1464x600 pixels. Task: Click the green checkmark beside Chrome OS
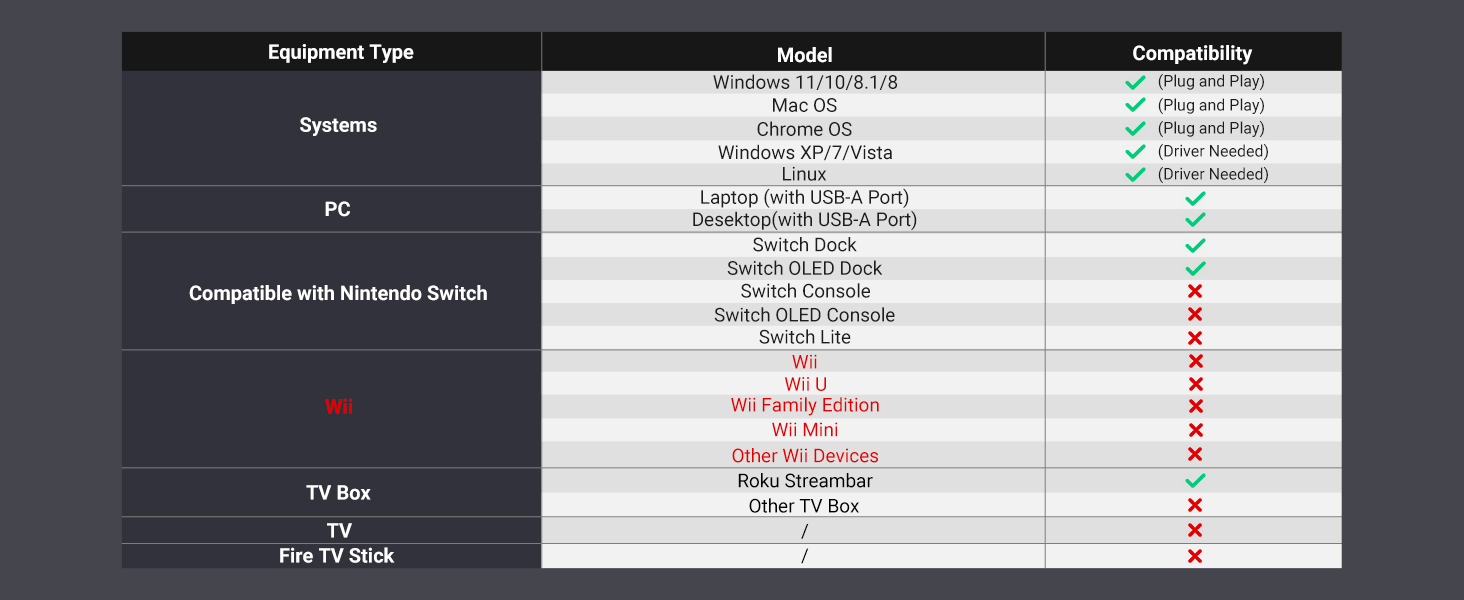1135,129
